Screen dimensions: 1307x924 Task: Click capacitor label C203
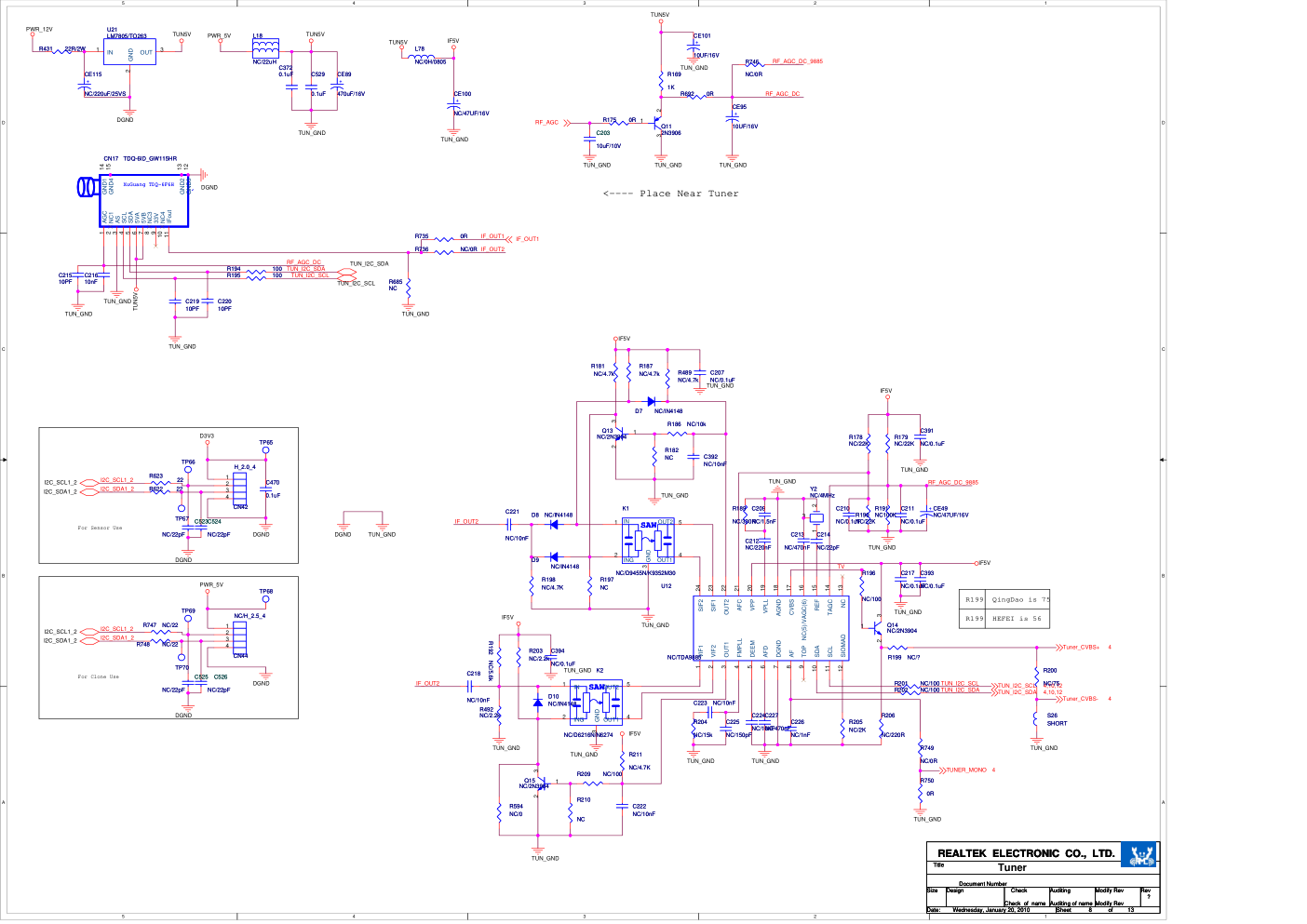[x=603, y=133]
